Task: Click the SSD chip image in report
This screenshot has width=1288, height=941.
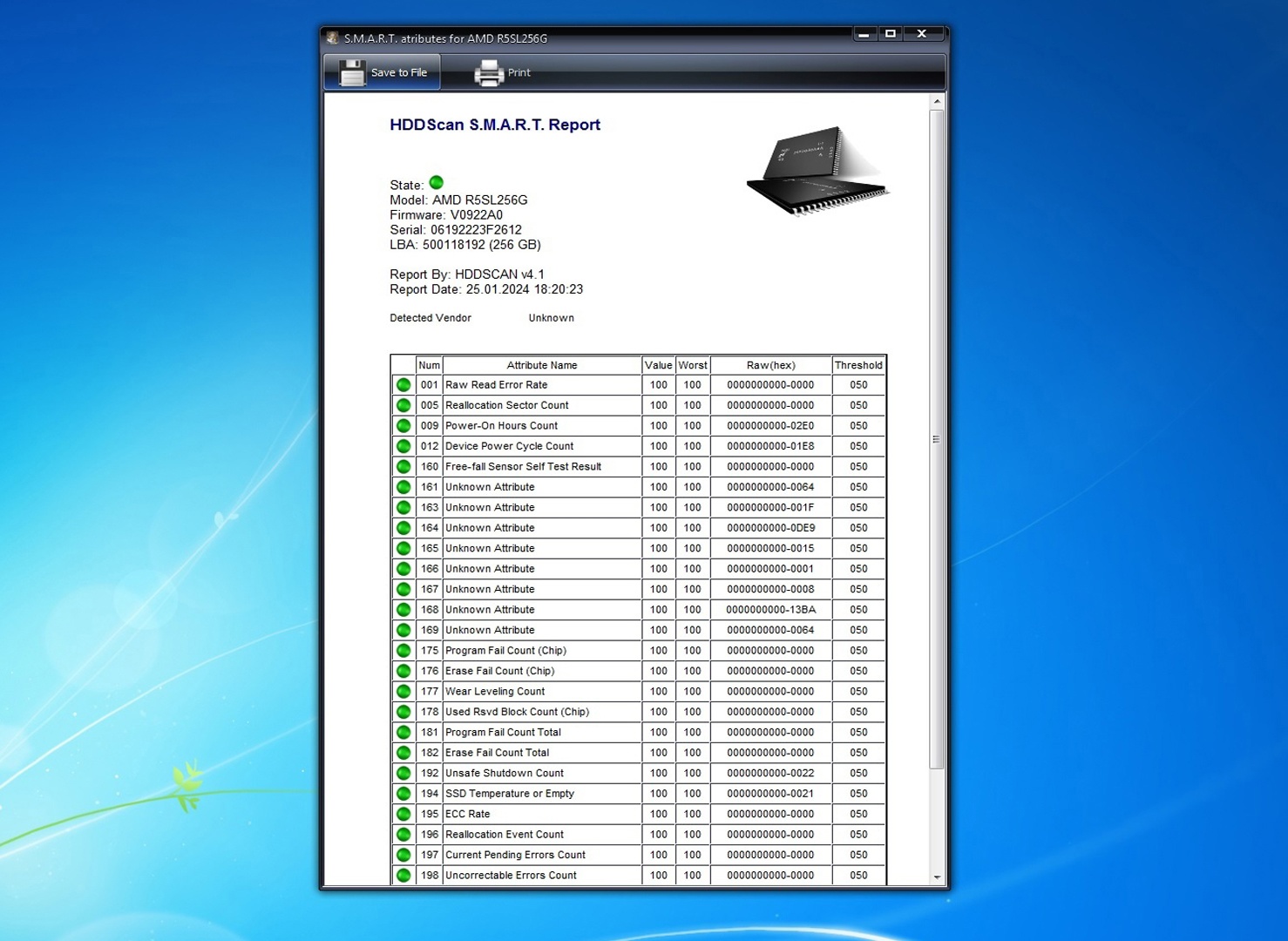Action: (817, 171)
